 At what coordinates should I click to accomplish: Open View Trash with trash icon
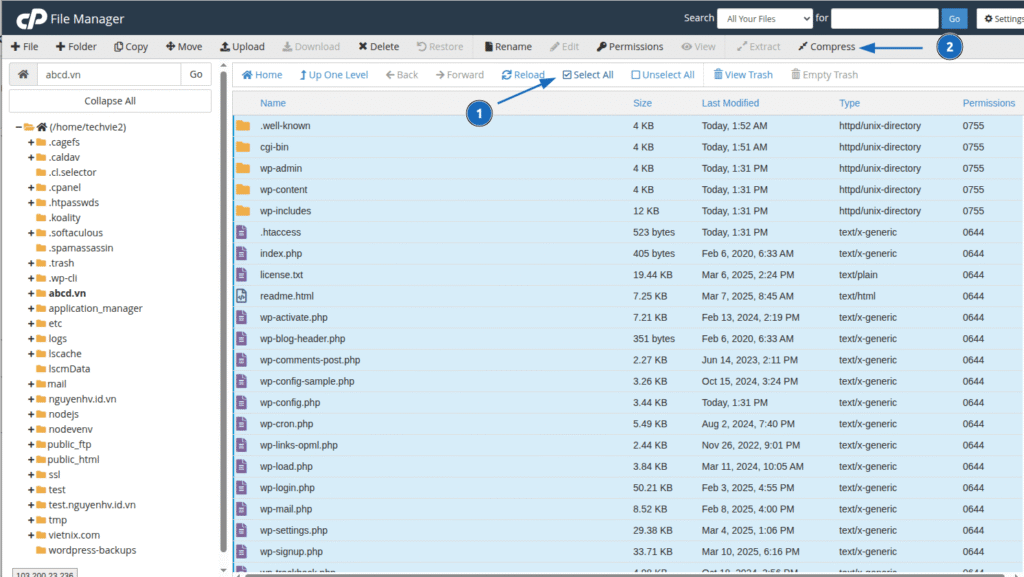pyautogui.click(x=718, y=75)
